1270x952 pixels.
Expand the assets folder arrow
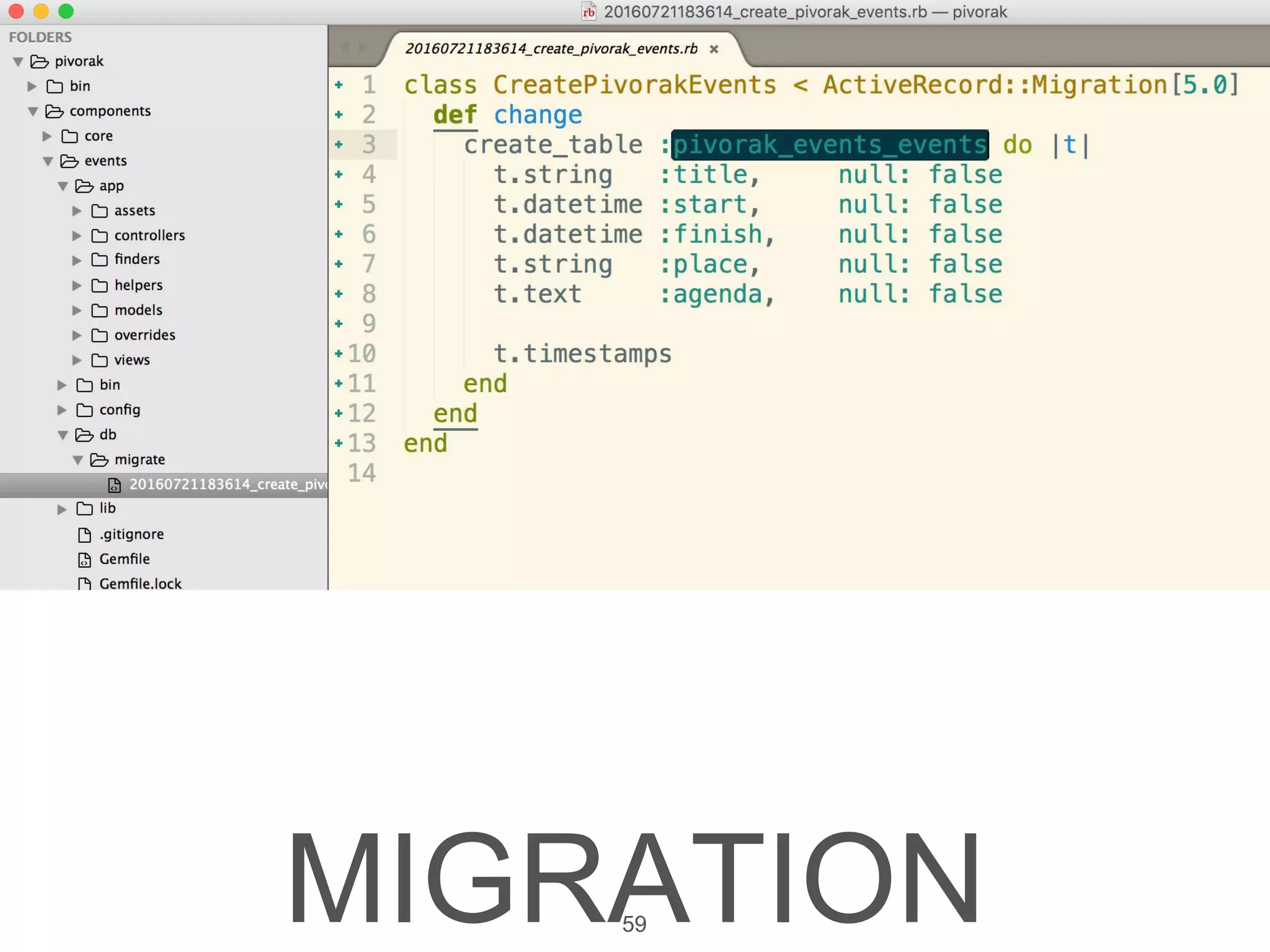77,211
